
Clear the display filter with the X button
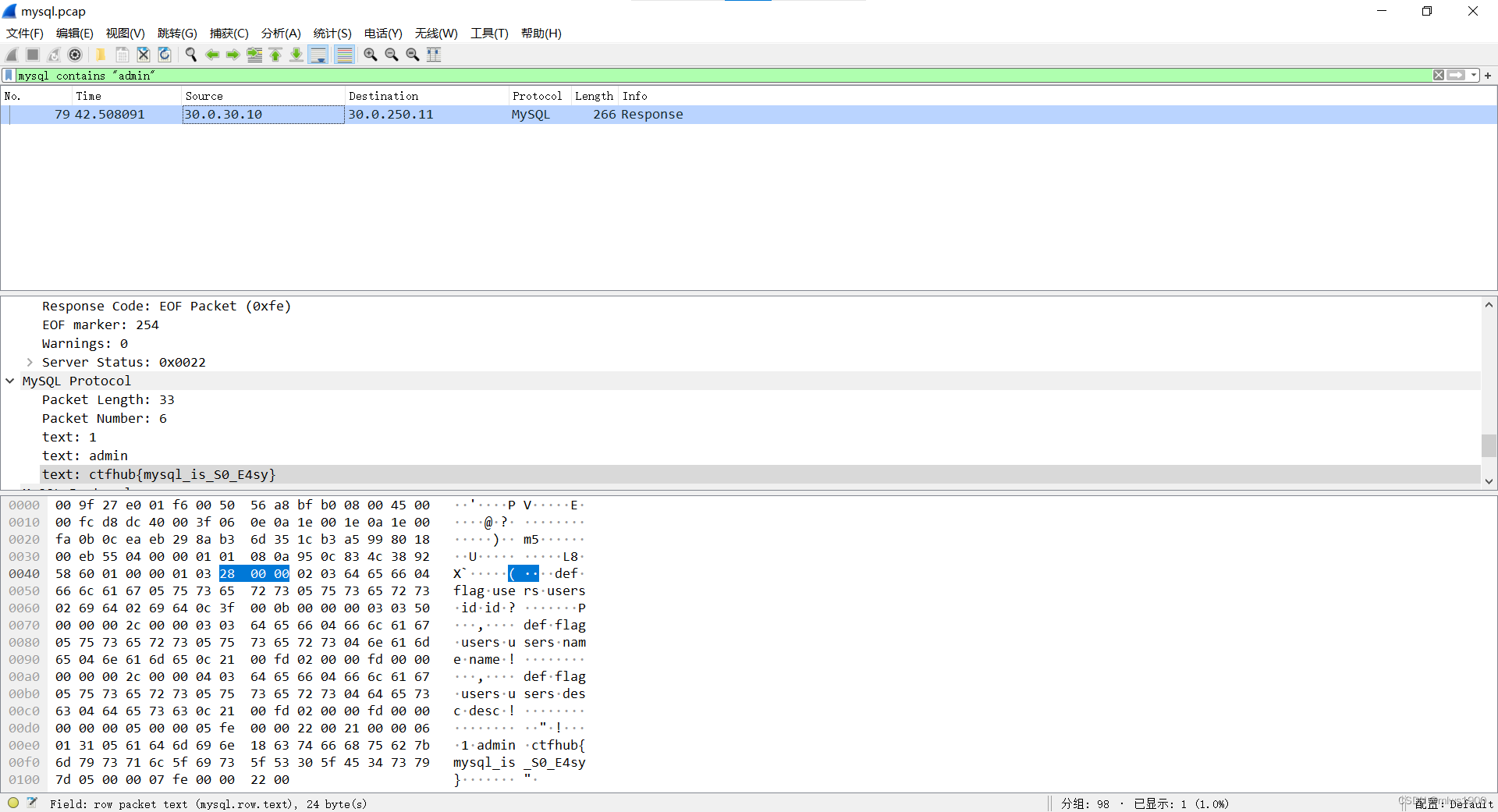click(1438, 75)
